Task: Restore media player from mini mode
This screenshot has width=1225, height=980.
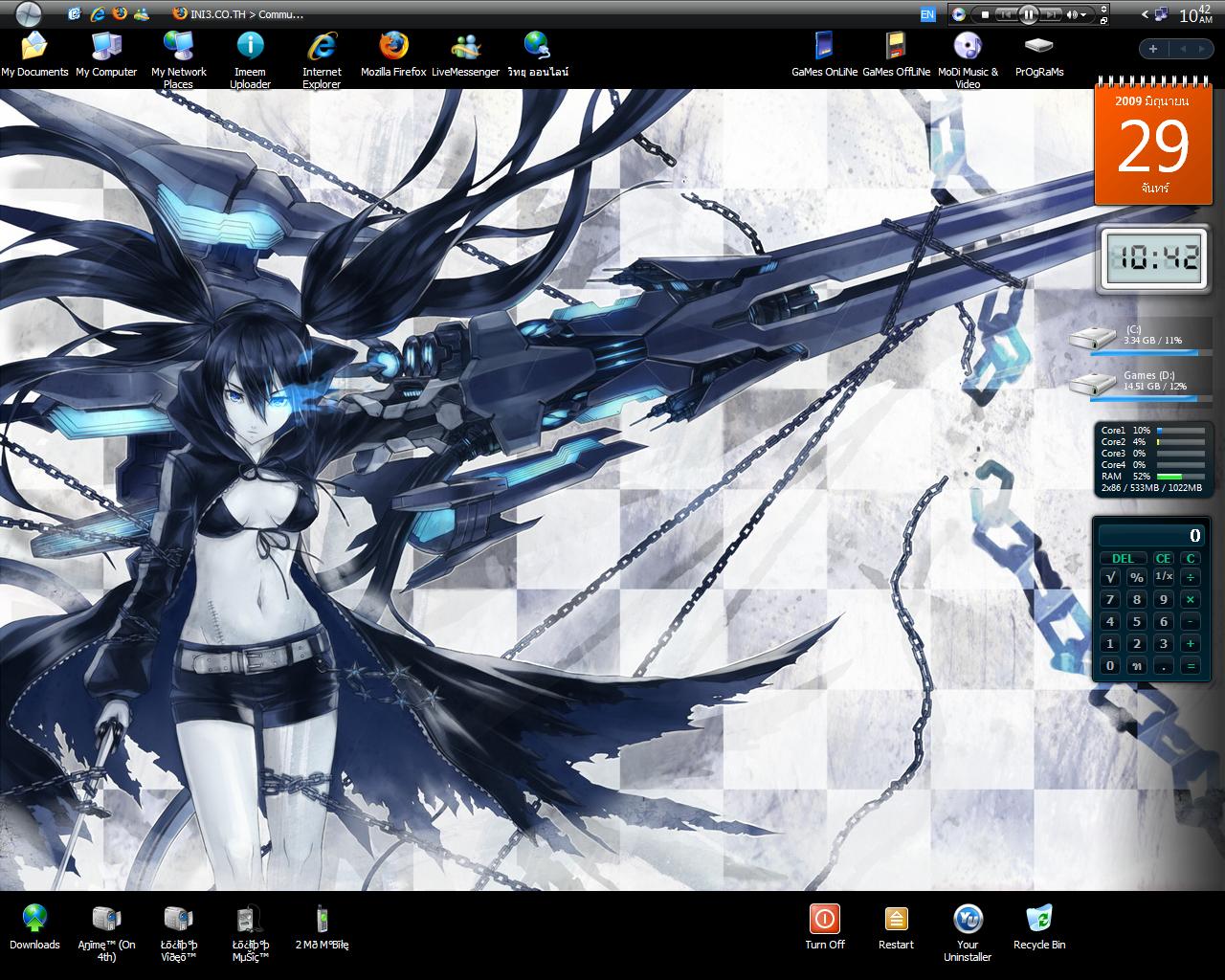Action: (x=1104, y=20)
